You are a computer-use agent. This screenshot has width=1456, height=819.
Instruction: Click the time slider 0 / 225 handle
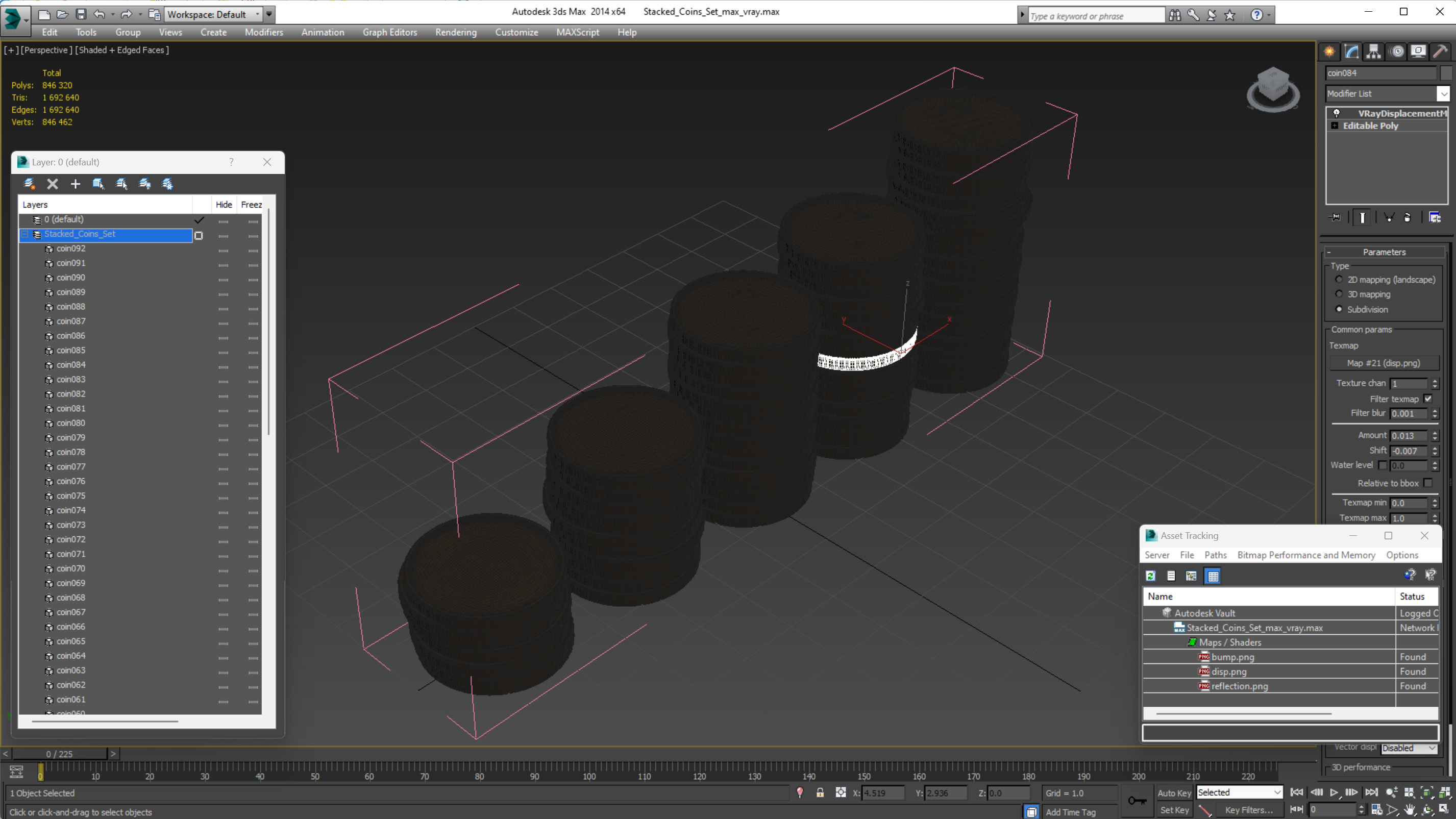[59, 754]
